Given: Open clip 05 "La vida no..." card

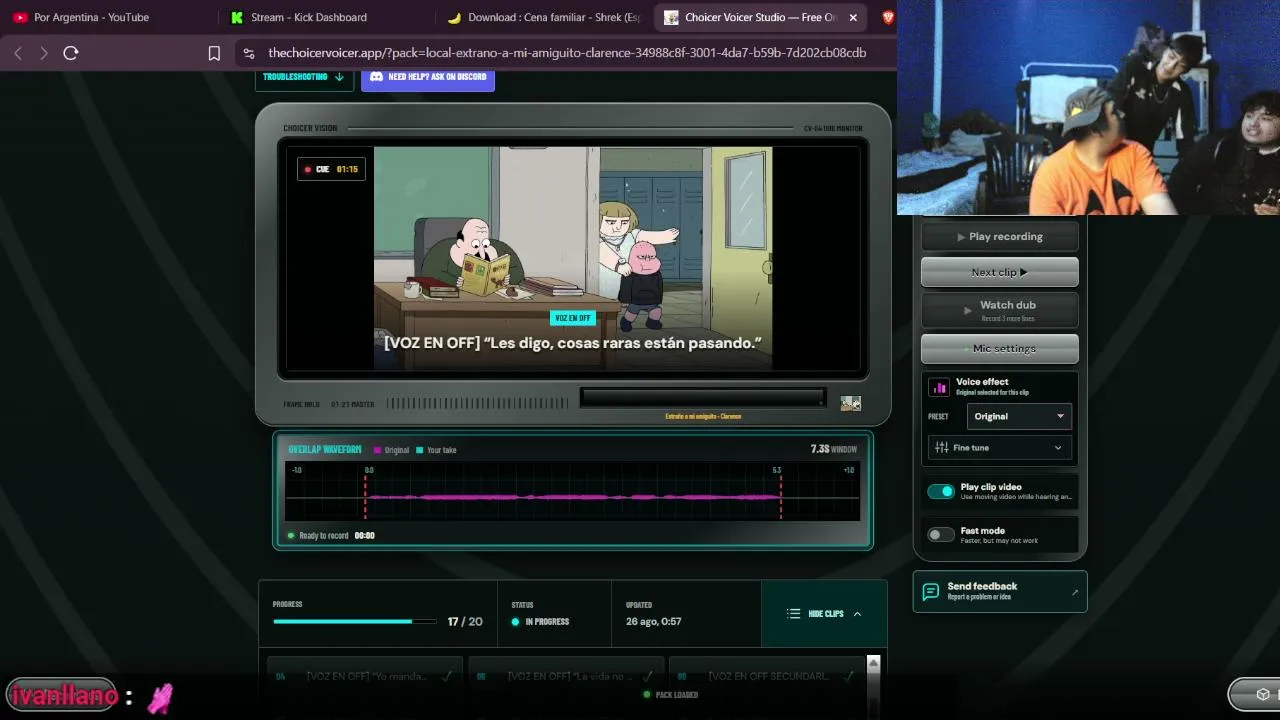Looking at the screenshot, I should 565,676.
